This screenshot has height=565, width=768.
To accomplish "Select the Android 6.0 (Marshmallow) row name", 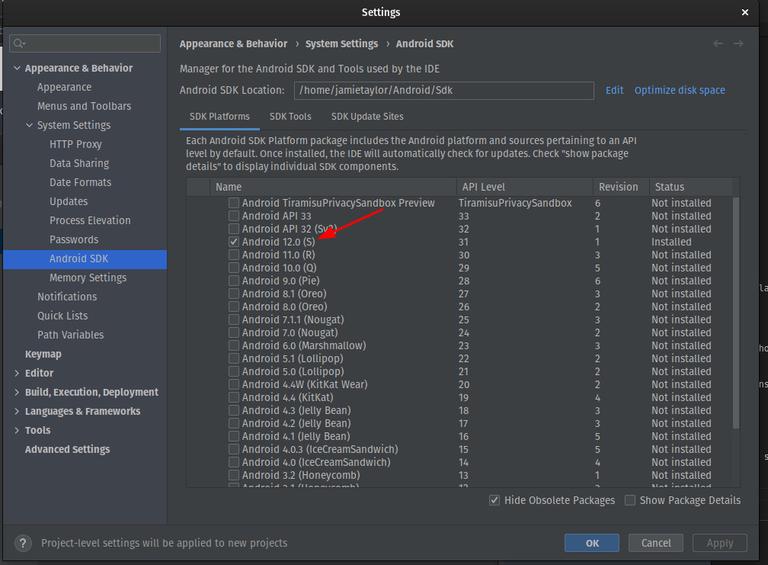I will tap(304, 346).
